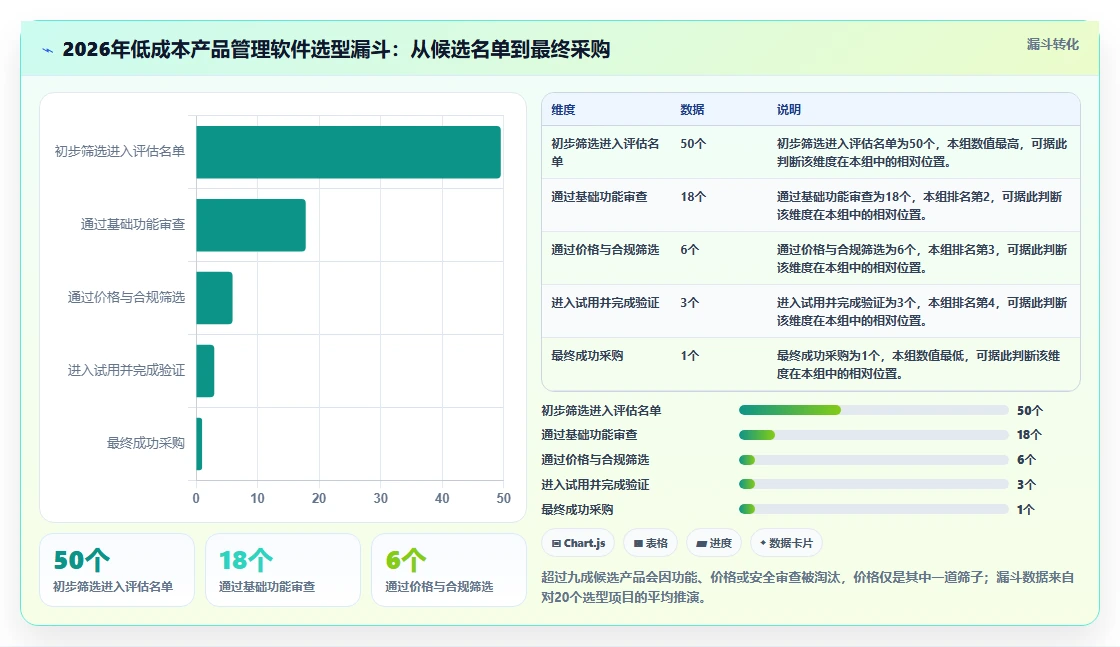Select the 数据卡片 chip
This screenshot has width=1120, height=647.
786,543
